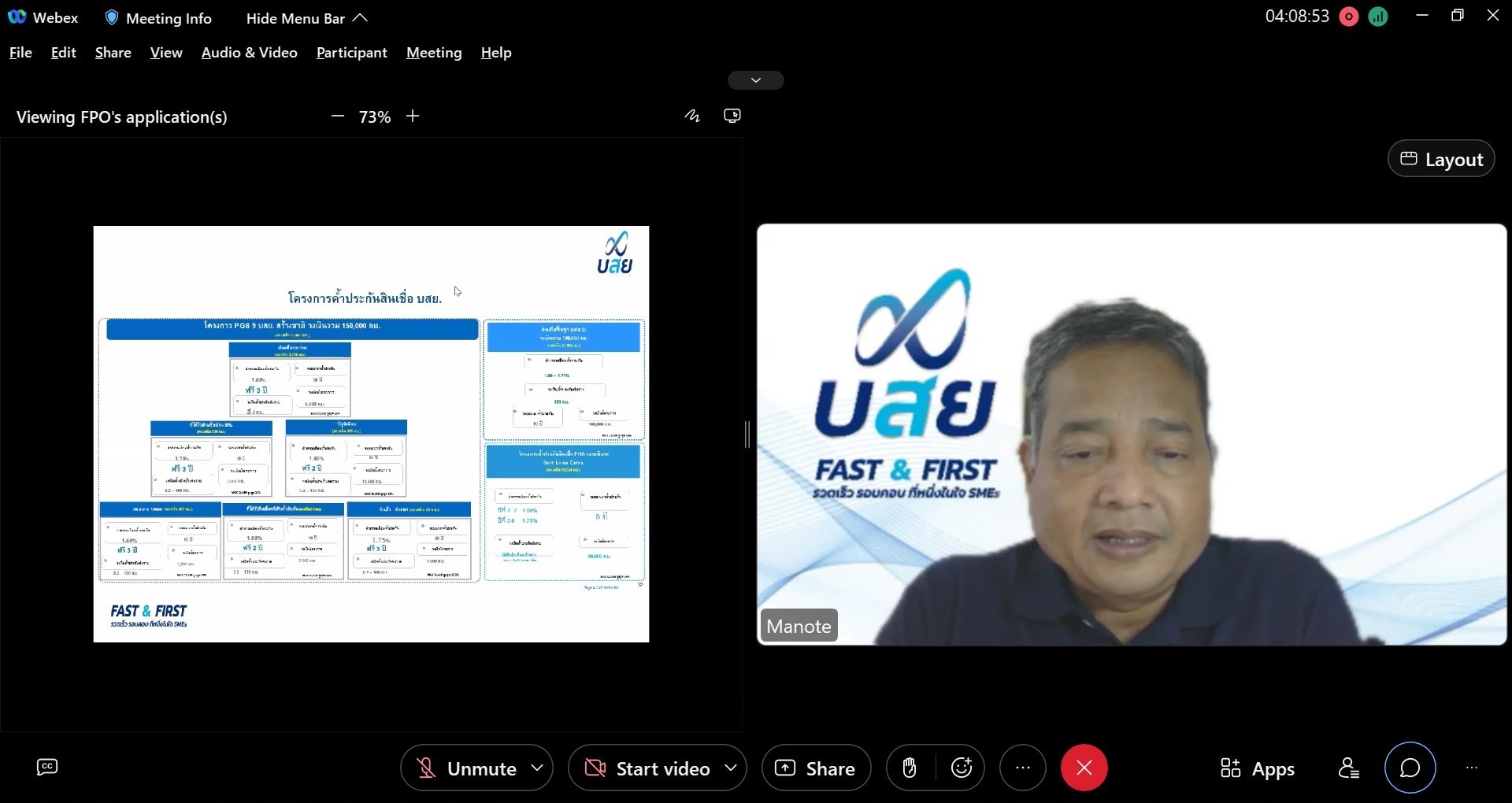Viewport: 1512px width, 803px height.
Task: Open the annotate pen tool
Action: 692,116
